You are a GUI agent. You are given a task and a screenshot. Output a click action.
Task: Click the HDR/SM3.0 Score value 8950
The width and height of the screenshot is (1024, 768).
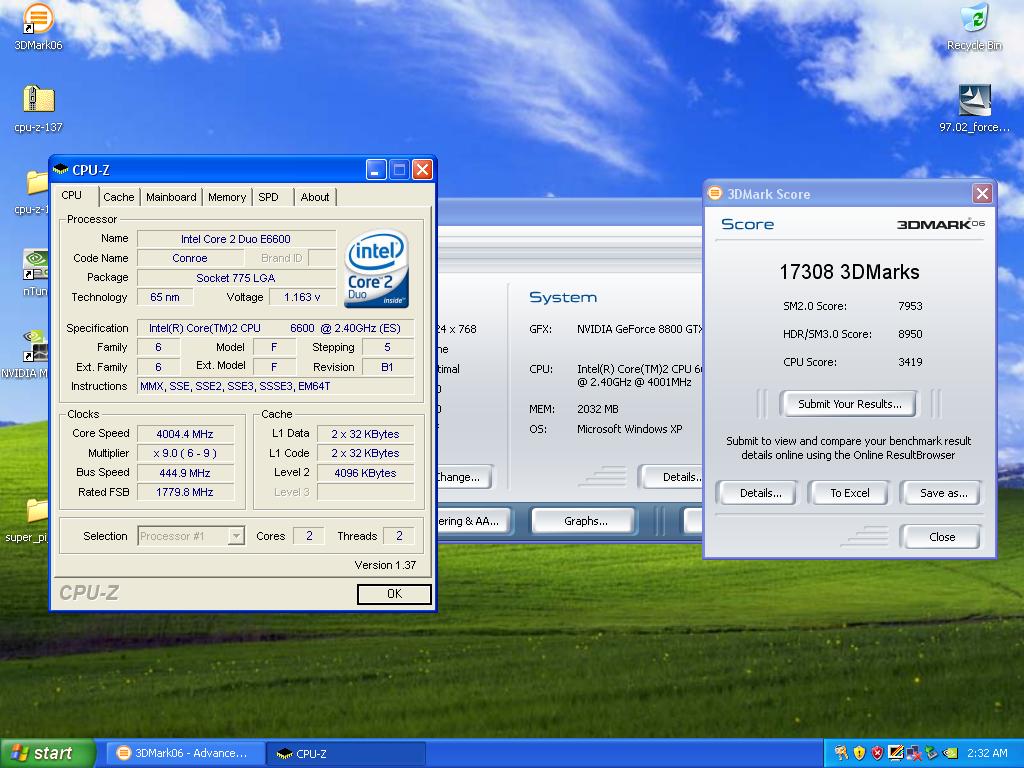[910, 334]
